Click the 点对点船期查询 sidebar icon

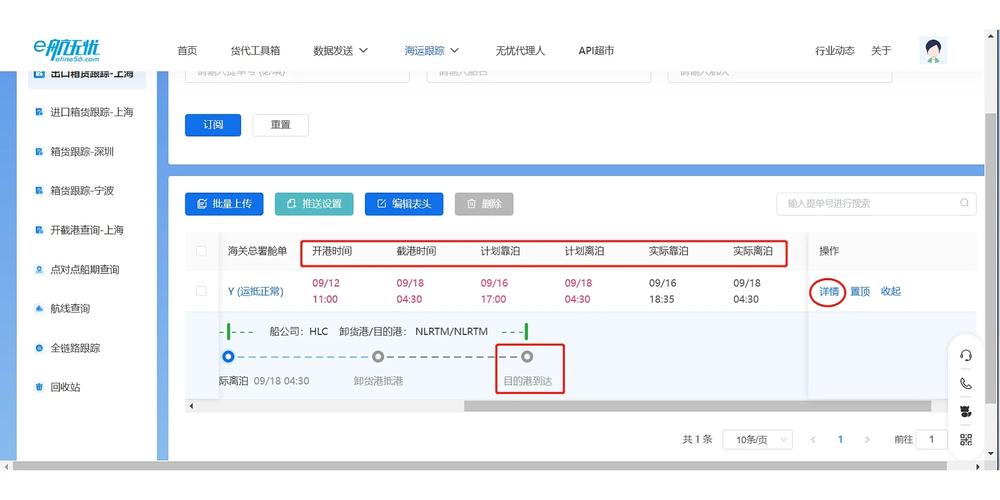[x=39, y=270]
